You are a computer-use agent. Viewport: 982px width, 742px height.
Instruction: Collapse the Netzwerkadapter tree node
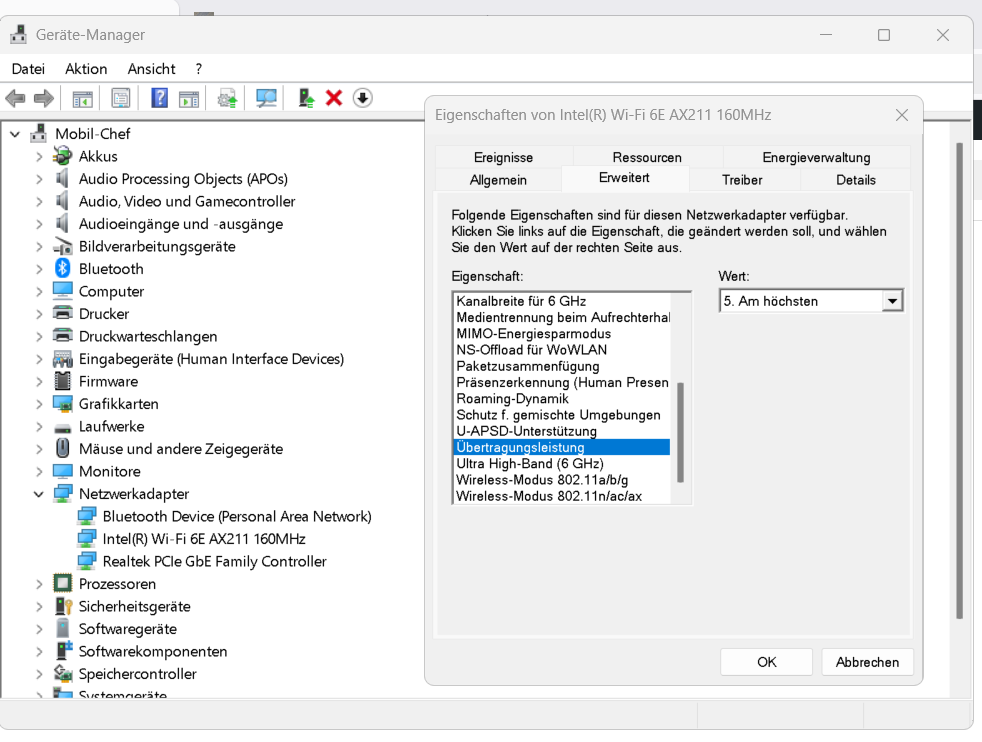(x=39, y=494)
